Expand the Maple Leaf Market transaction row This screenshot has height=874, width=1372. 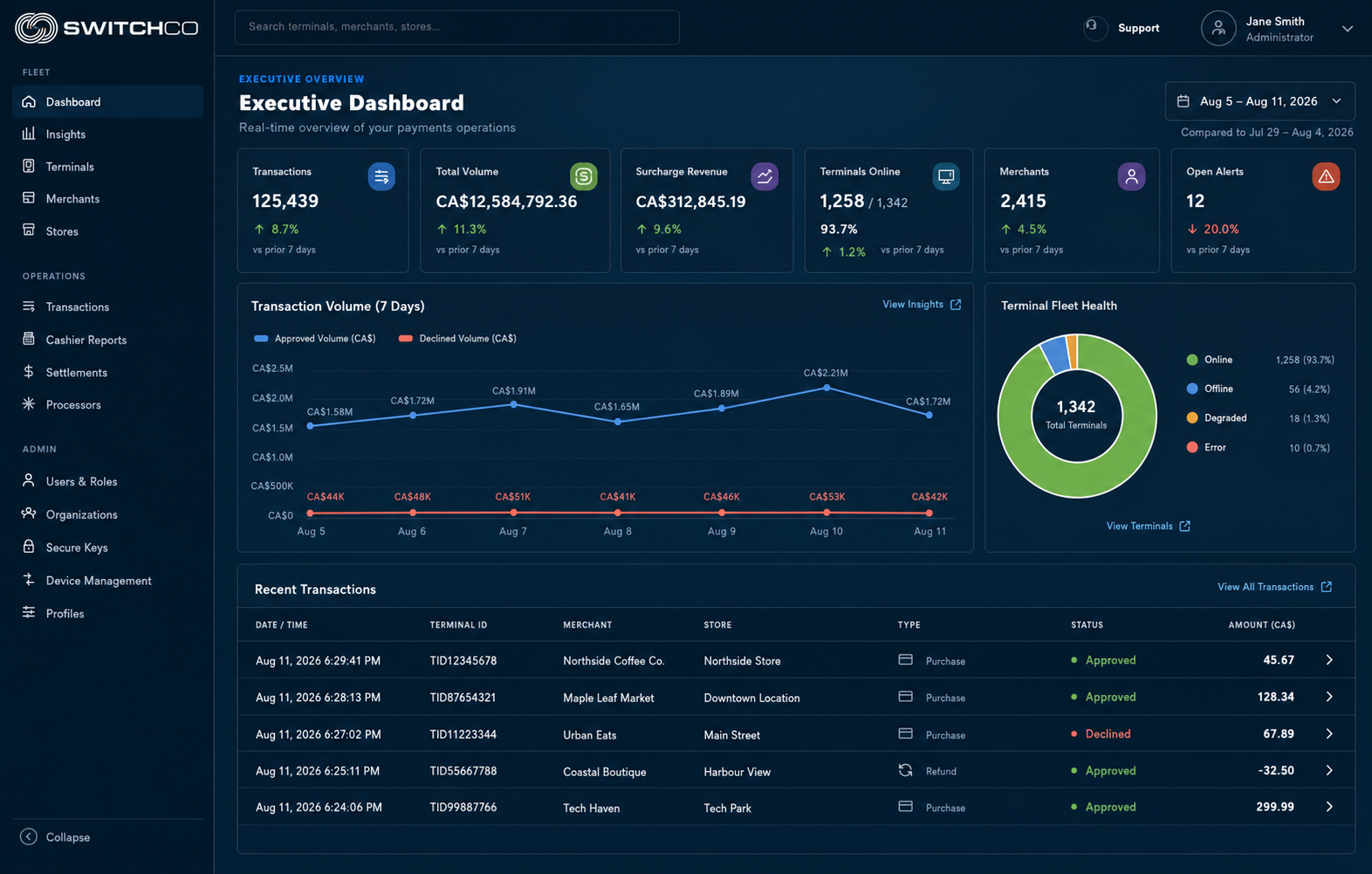[x=1329, y=697]
